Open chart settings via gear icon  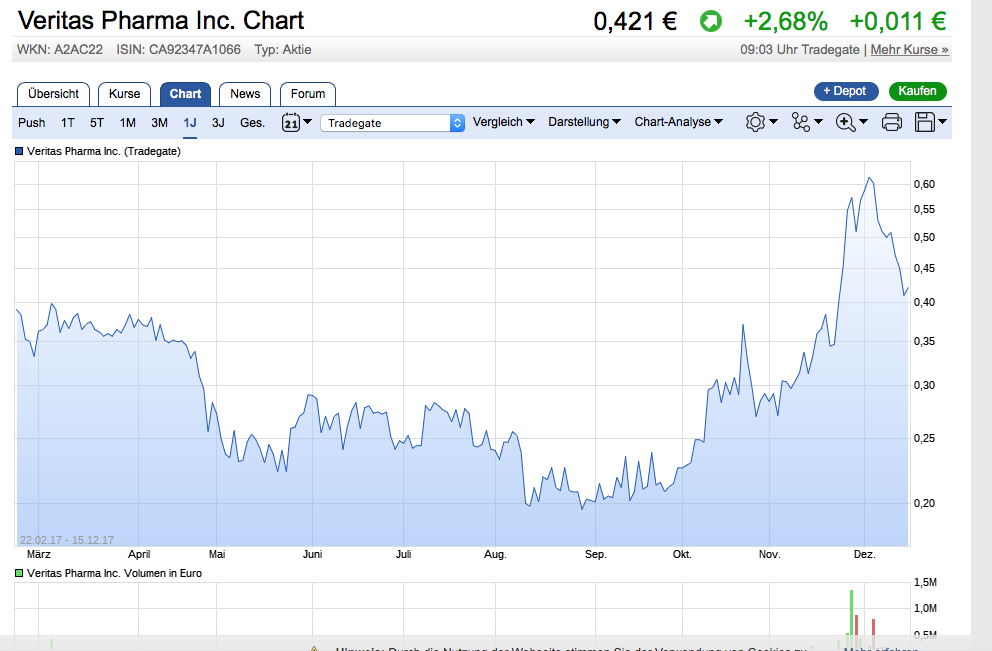756,121
